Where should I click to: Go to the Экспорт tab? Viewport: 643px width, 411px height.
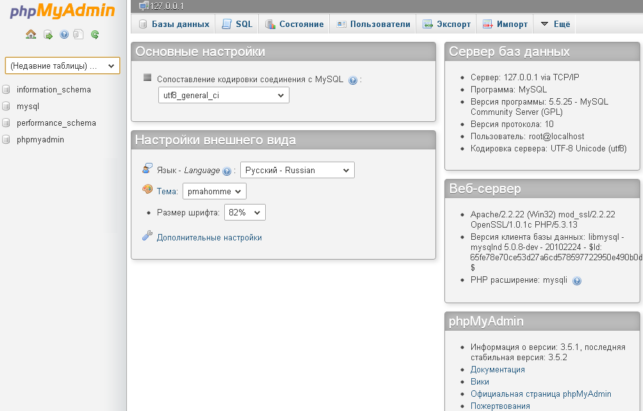(x=447, y=24)
